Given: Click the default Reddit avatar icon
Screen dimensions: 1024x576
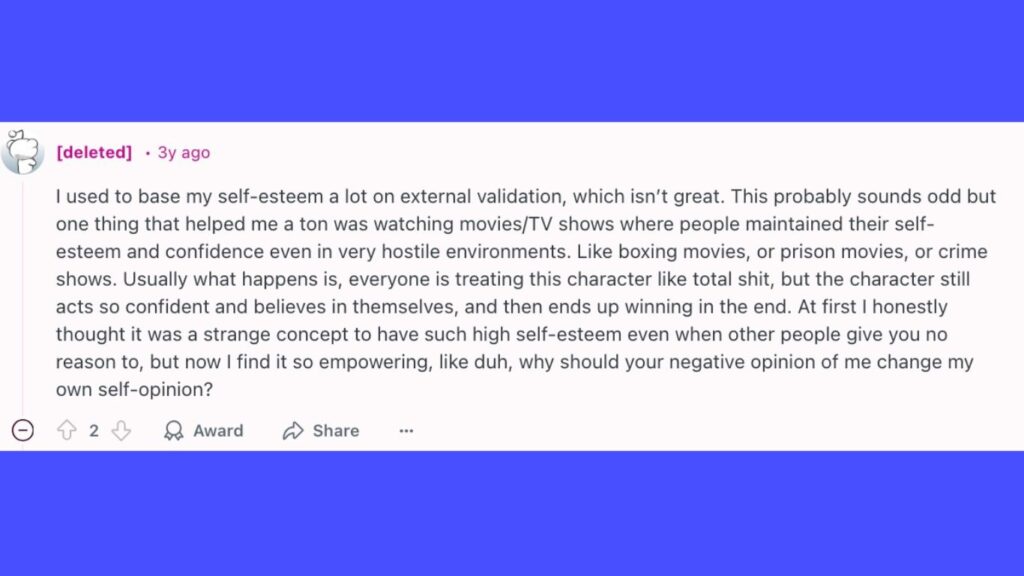Looking at the screenshot, I should [23, 152].
